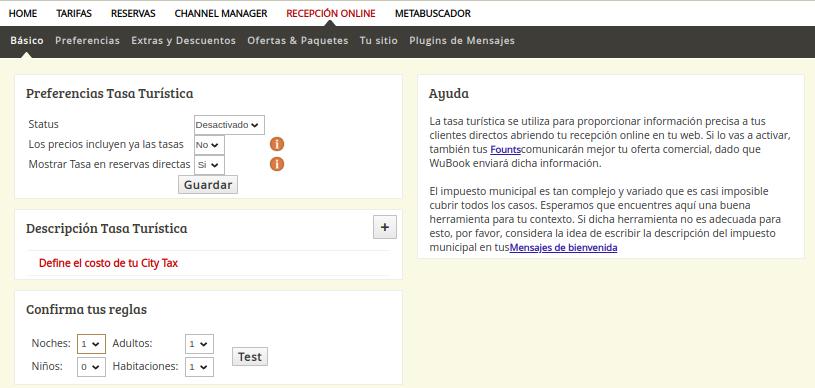Open METABUSCADOR menu

[433, 14]
